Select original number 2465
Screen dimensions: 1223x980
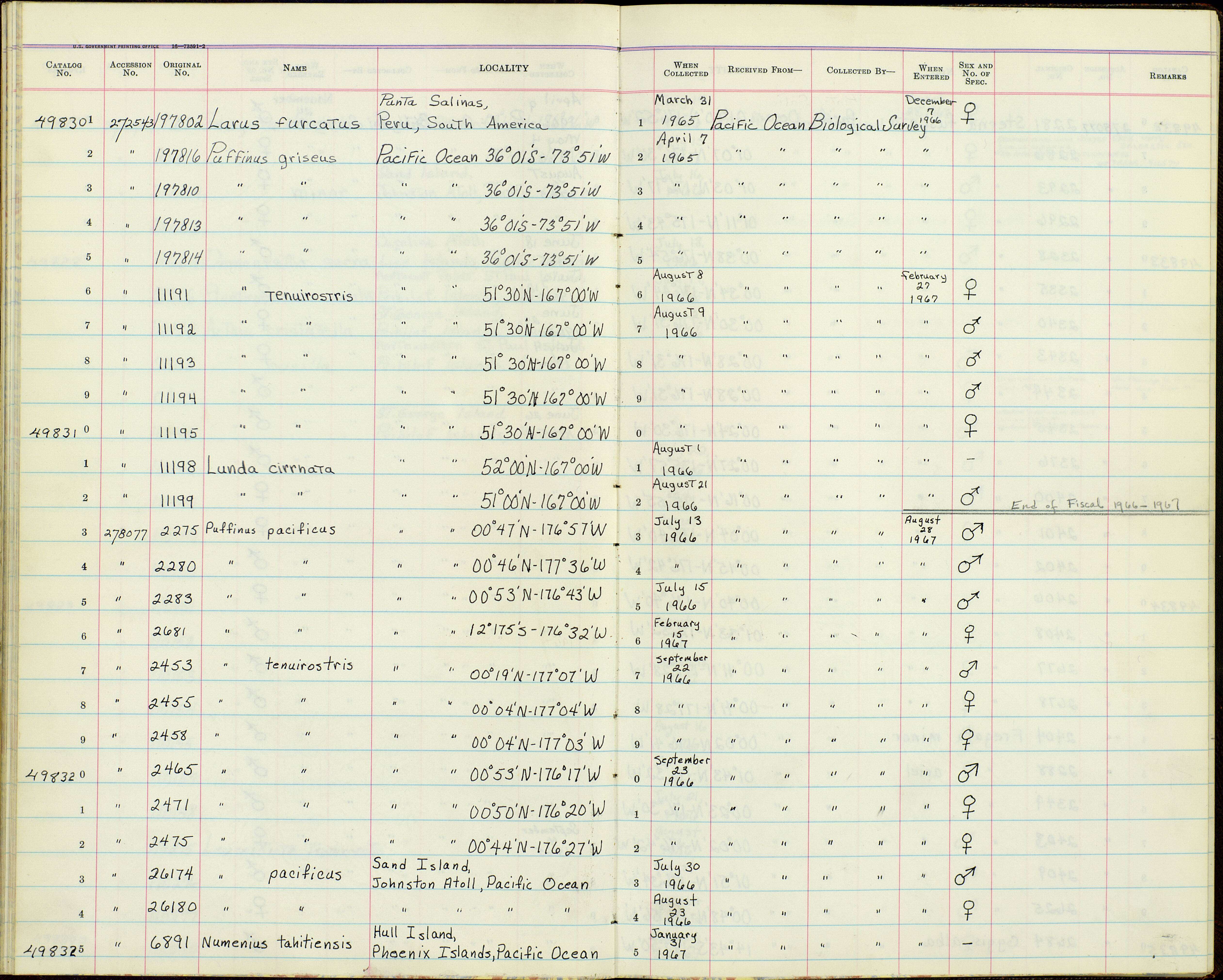[174, 769]
